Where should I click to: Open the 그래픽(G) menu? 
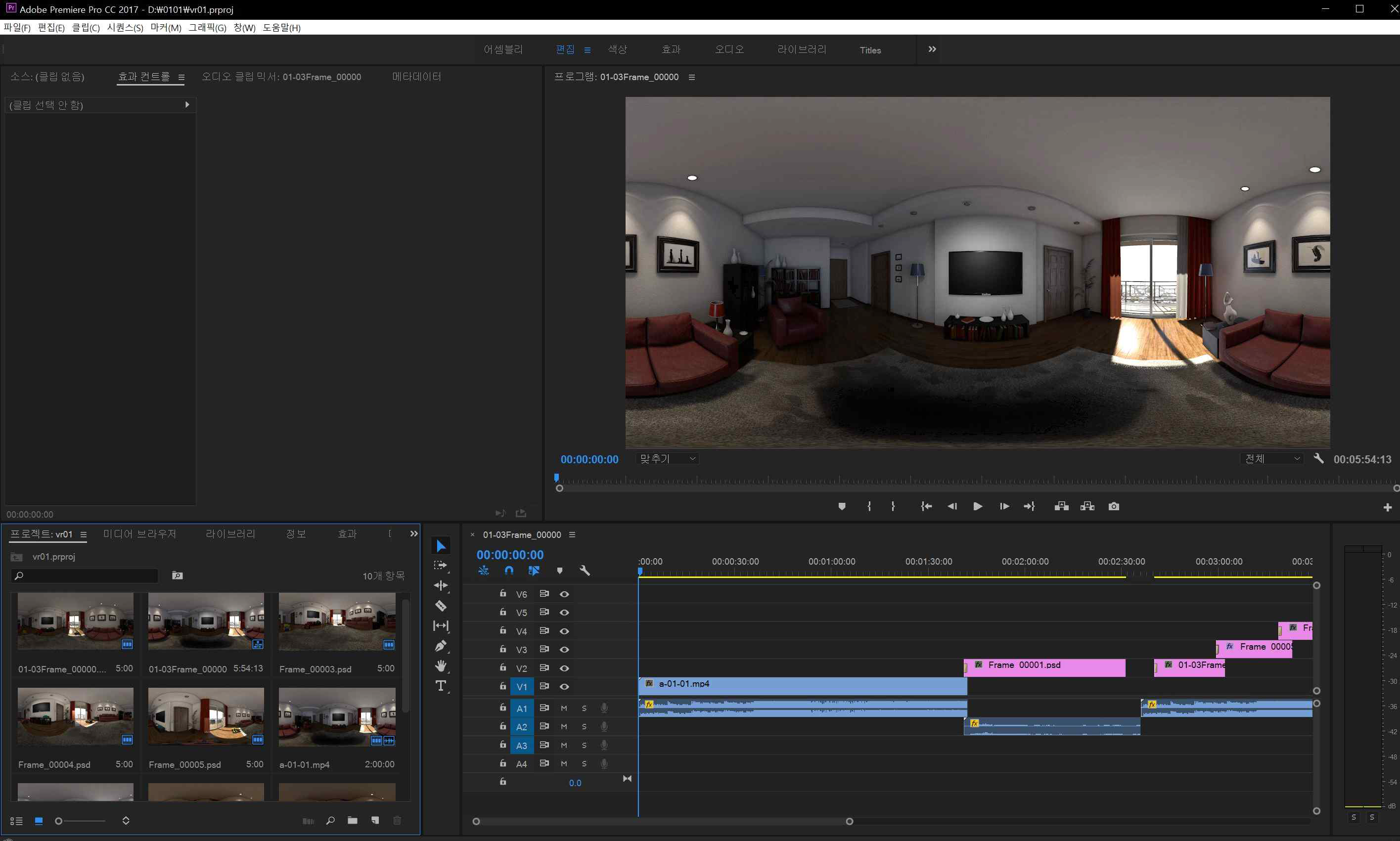click(x=207, y=28)
